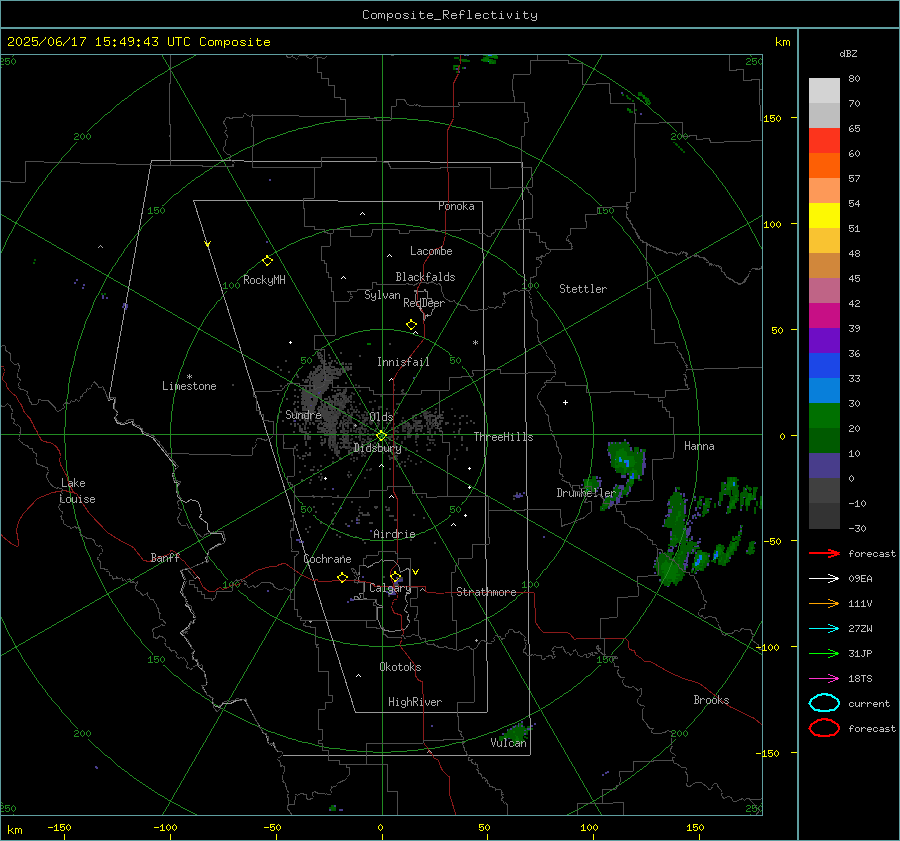Select the blue 33–36 dBZ color swatch

point(824,366)
